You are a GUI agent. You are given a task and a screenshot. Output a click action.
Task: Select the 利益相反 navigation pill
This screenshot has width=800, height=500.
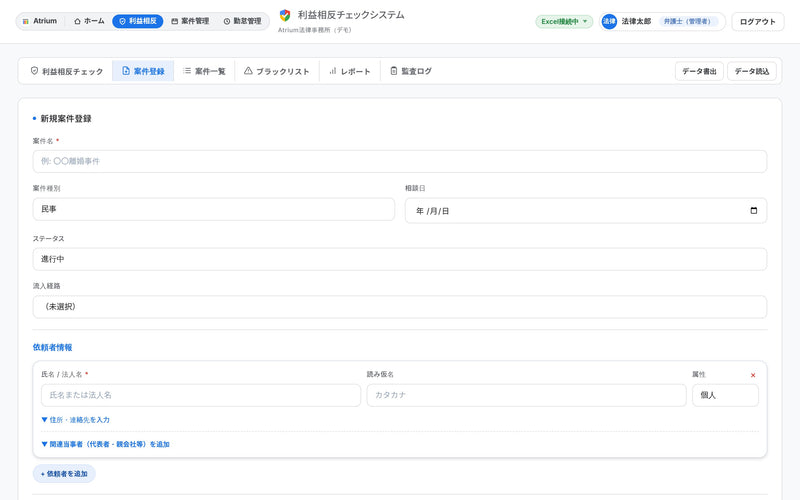138,21
